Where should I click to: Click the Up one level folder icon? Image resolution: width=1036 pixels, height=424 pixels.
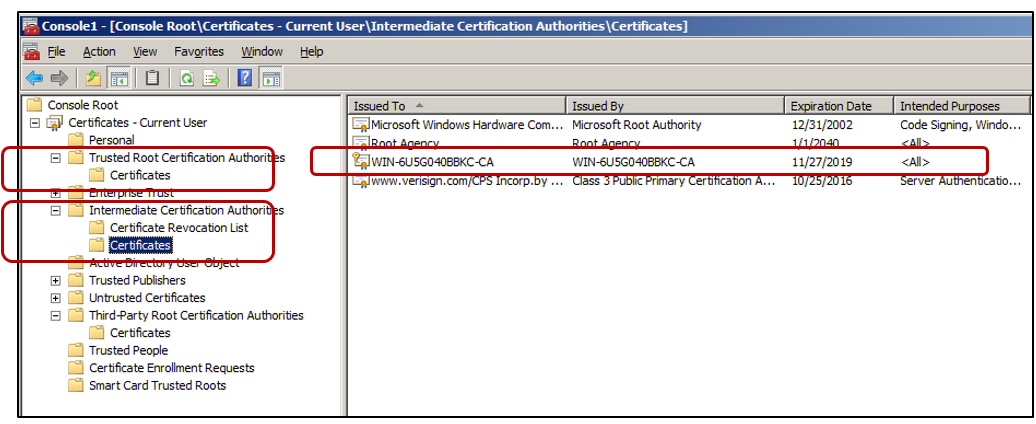tap(93, 78)
